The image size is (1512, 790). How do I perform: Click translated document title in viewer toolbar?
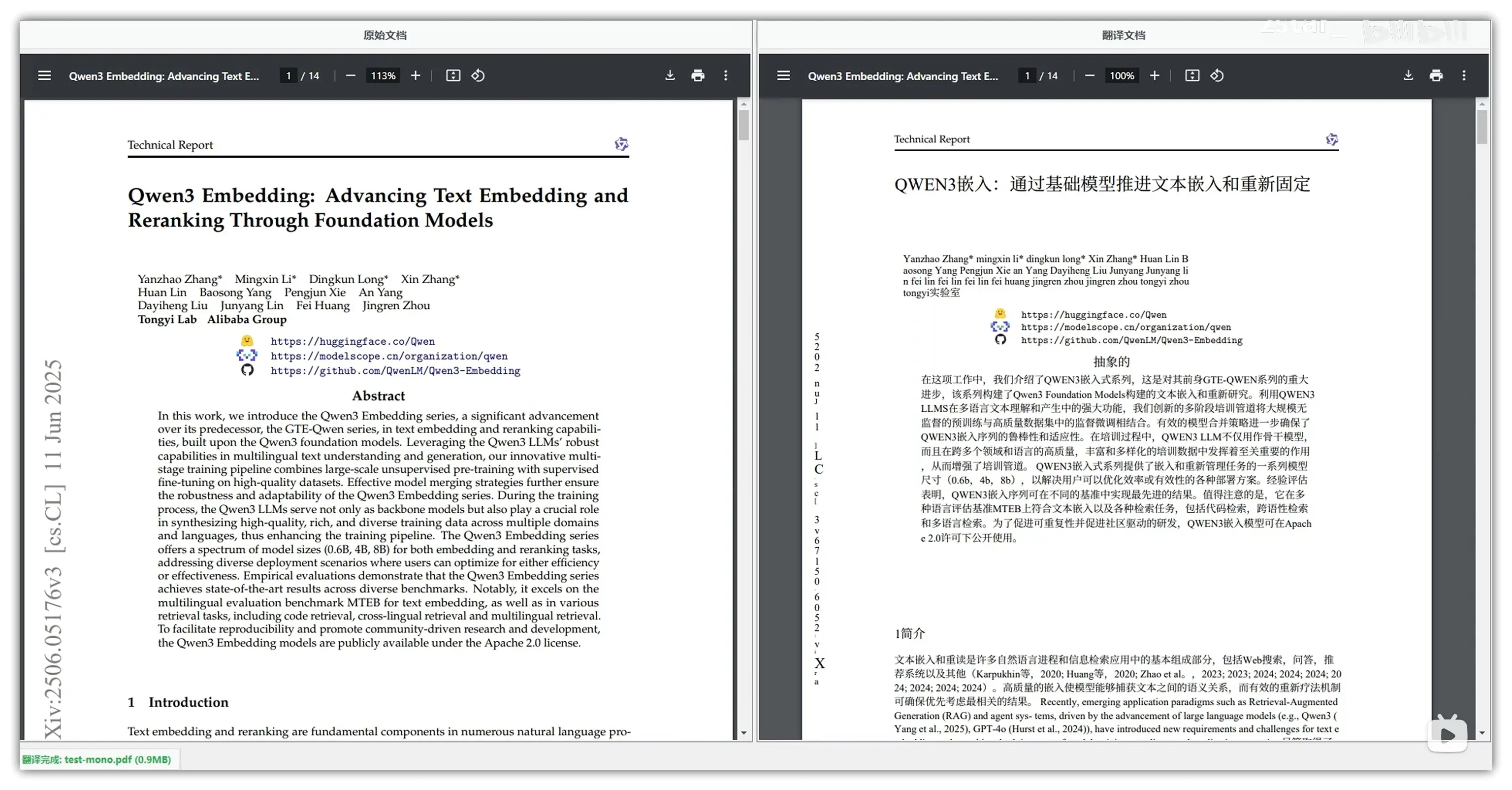coord(903,76)
